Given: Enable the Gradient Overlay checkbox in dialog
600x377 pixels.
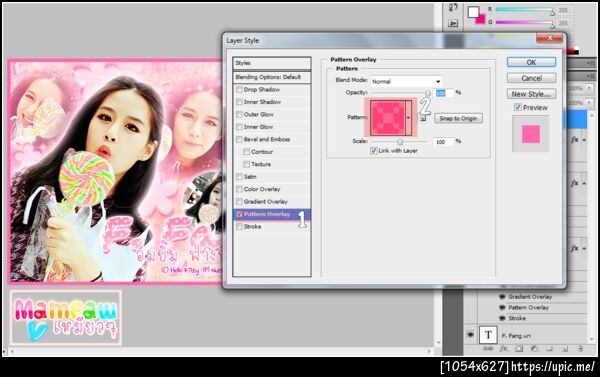Looking at the screenshot, I should [x=239, y=202].
